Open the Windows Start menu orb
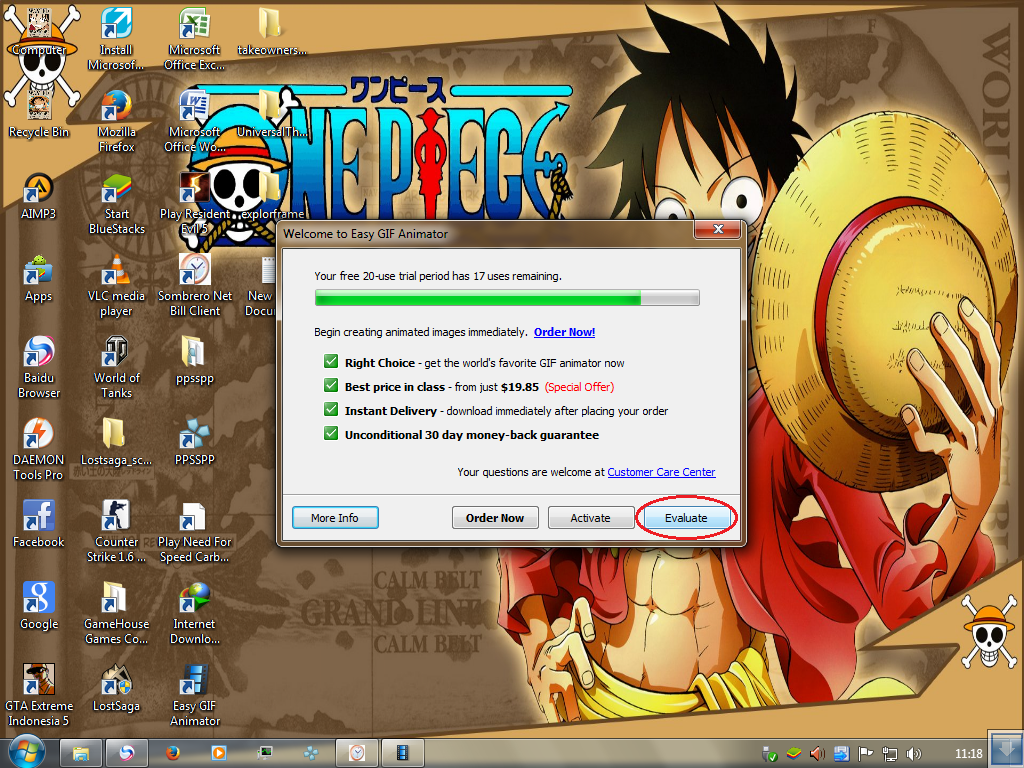 coord(27,752)
